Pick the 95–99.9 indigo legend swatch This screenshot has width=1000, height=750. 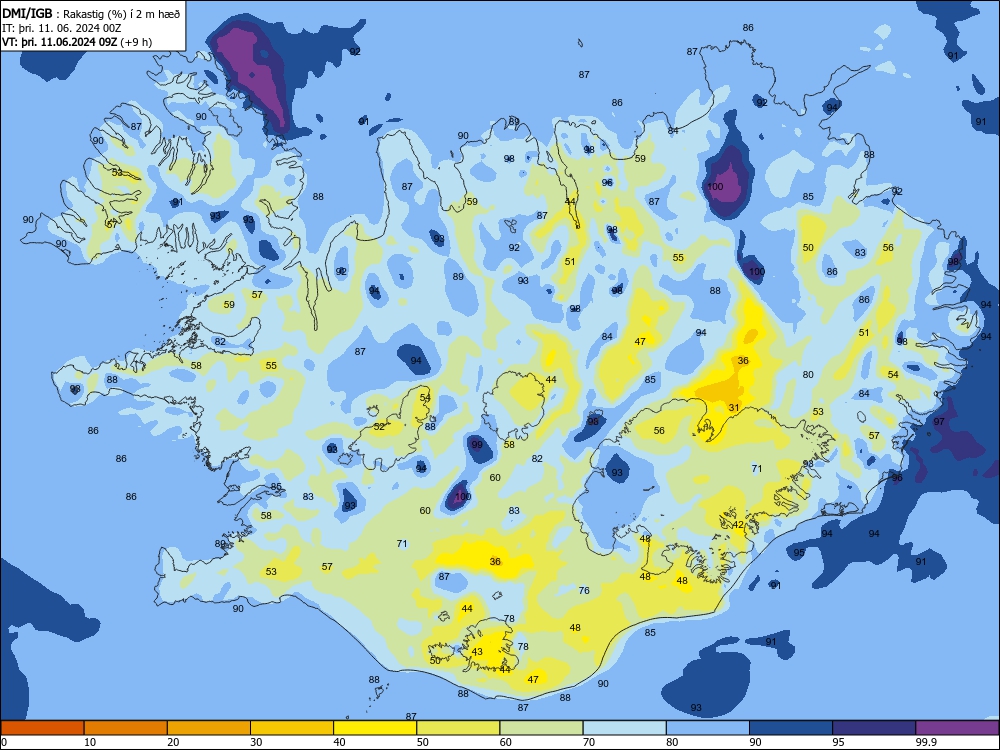click(874, 728)
